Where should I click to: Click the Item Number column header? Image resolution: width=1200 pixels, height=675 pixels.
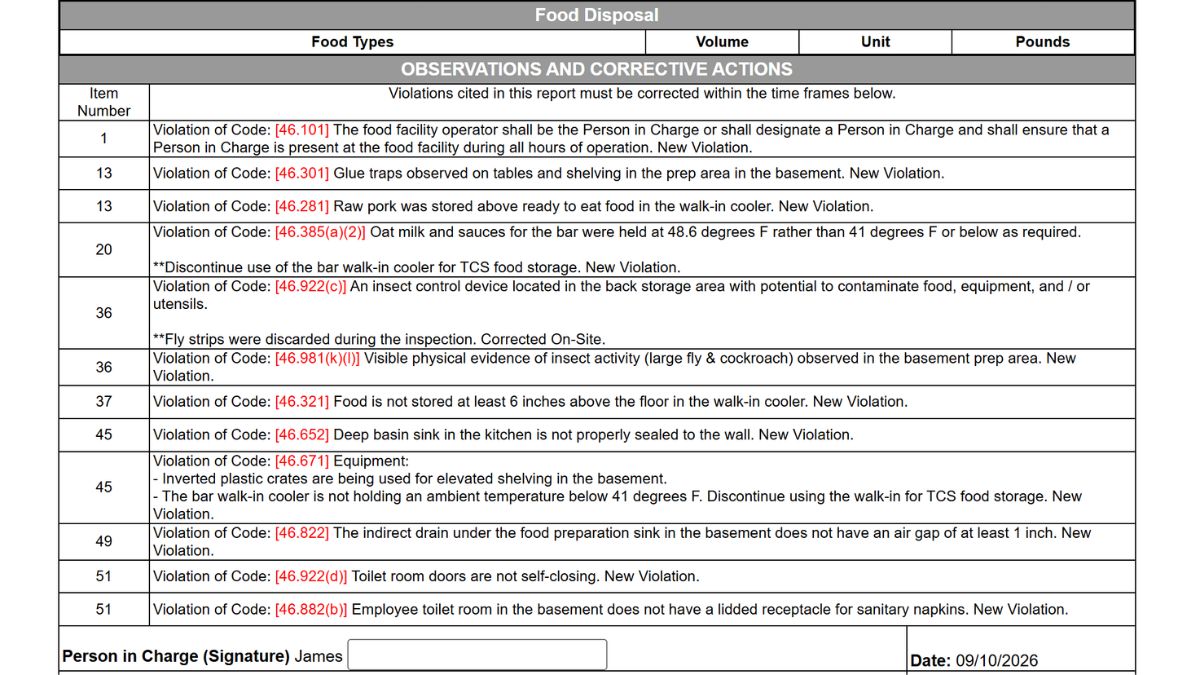pyautogui.click(x=104, y=102)
